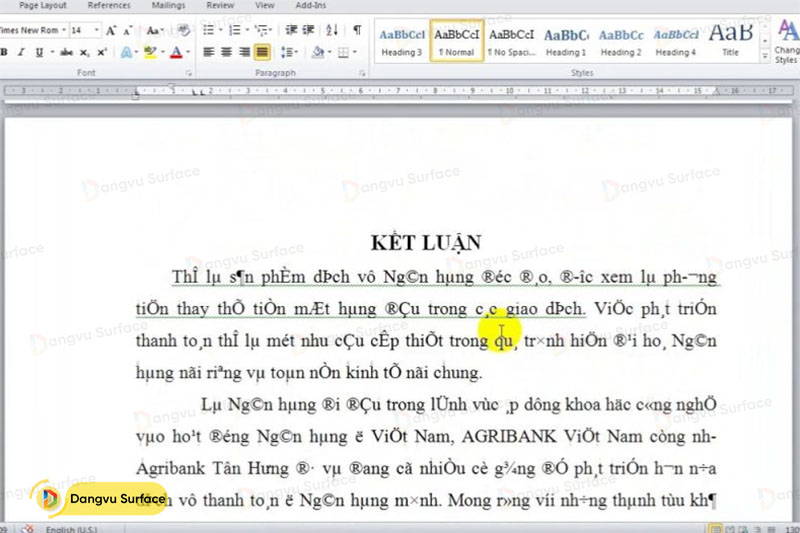800x533 pixels.
Task: Select Justify alignment button
Action: tap(262, 52)
